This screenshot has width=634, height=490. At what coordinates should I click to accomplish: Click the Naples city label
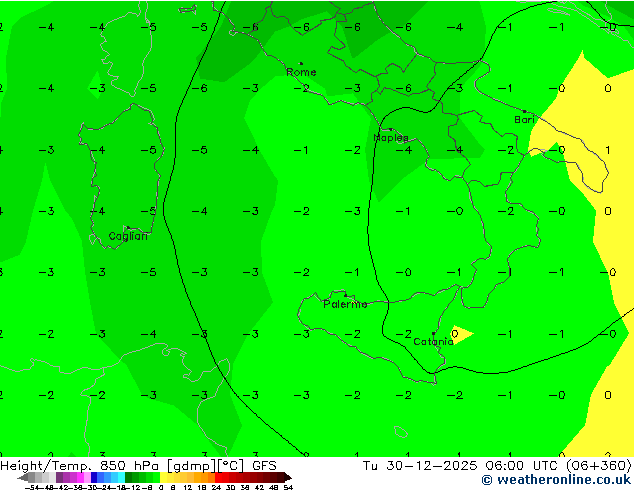(391, 138)
